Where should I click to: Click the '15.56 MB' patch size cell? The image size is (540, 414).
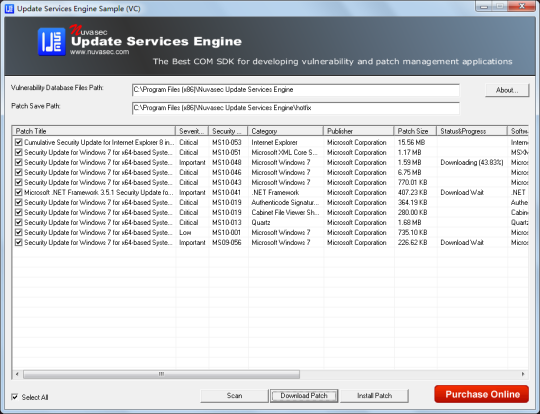coord(411,142)
